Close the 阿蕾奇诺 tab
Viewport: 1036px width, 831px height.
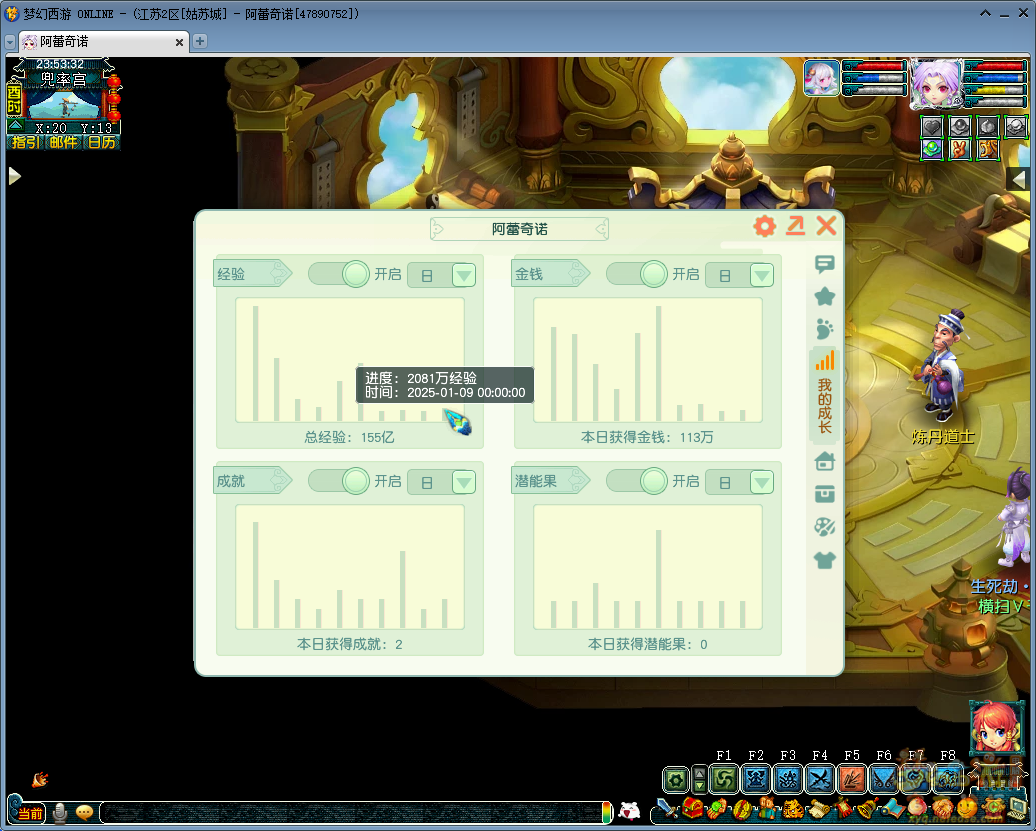(179, 42)
